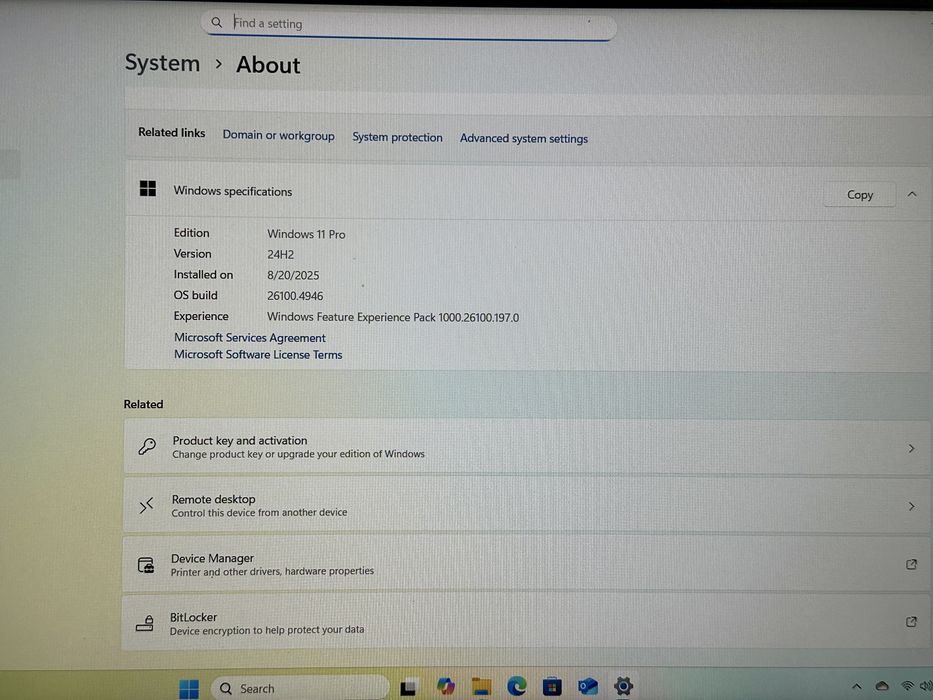Screen dimensions: 933x700
Task: Copy Windows specifications
Action: 860,195
